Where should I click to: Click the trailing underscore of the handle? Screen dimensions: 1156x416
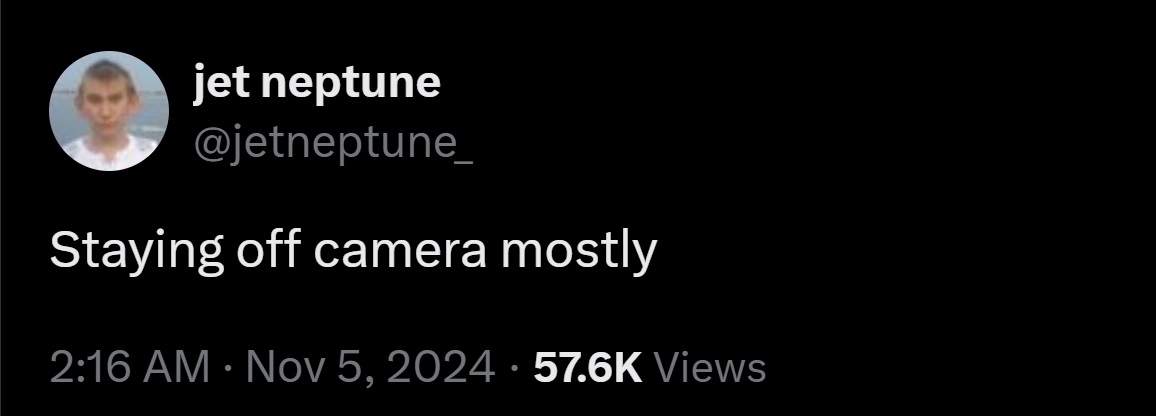462,160
